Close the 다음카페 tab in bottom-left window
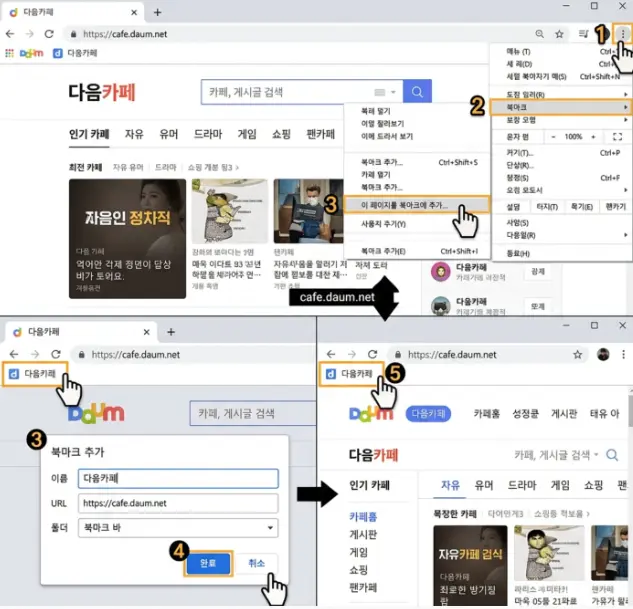The height and width of the screenshot is (609, 633). (x=147, y=332)
